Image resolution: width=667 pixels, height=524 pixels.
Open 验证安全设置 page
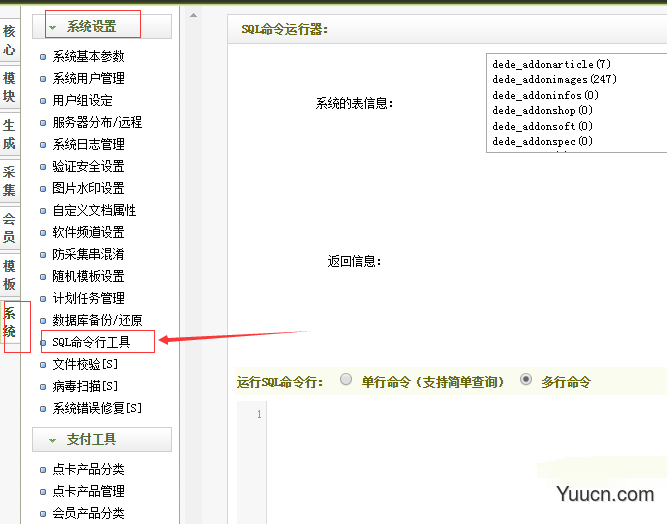coord(88,166)
